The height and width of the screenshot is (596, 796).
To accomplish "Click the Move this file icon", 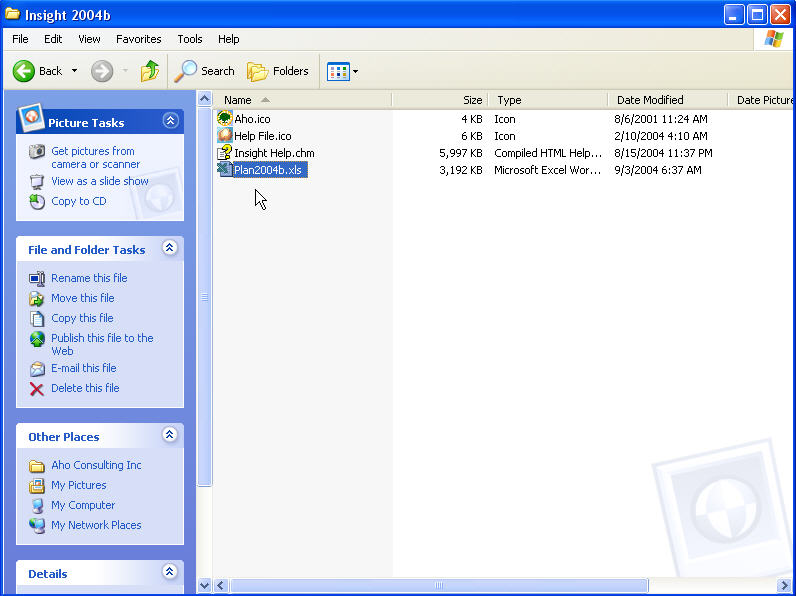I will (37, 299).
